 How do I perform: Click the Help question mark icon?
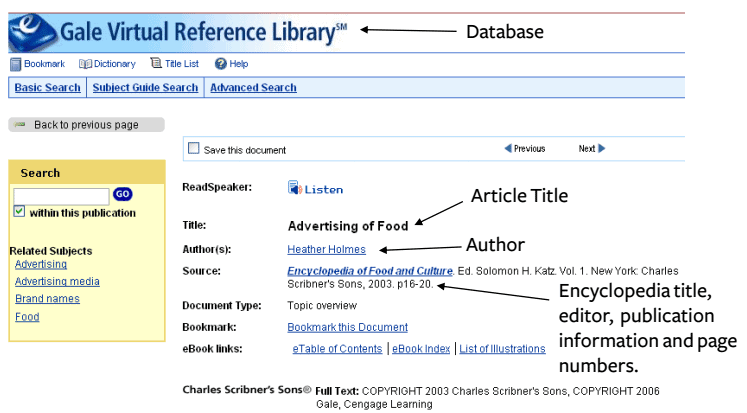click(x=221, y=64)
